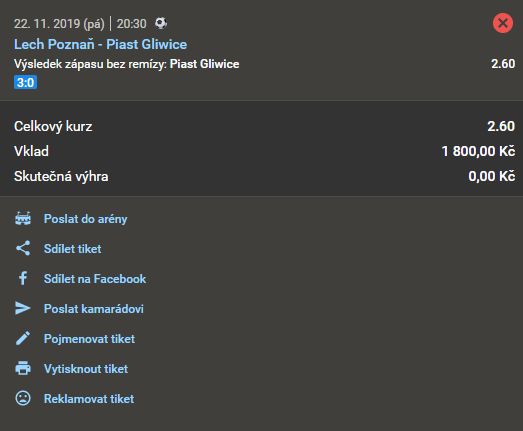This screenshot has width=523, height=431.
Task: Click the 2.60 odds next to Piast Gliwice
Action: [503, 63]
